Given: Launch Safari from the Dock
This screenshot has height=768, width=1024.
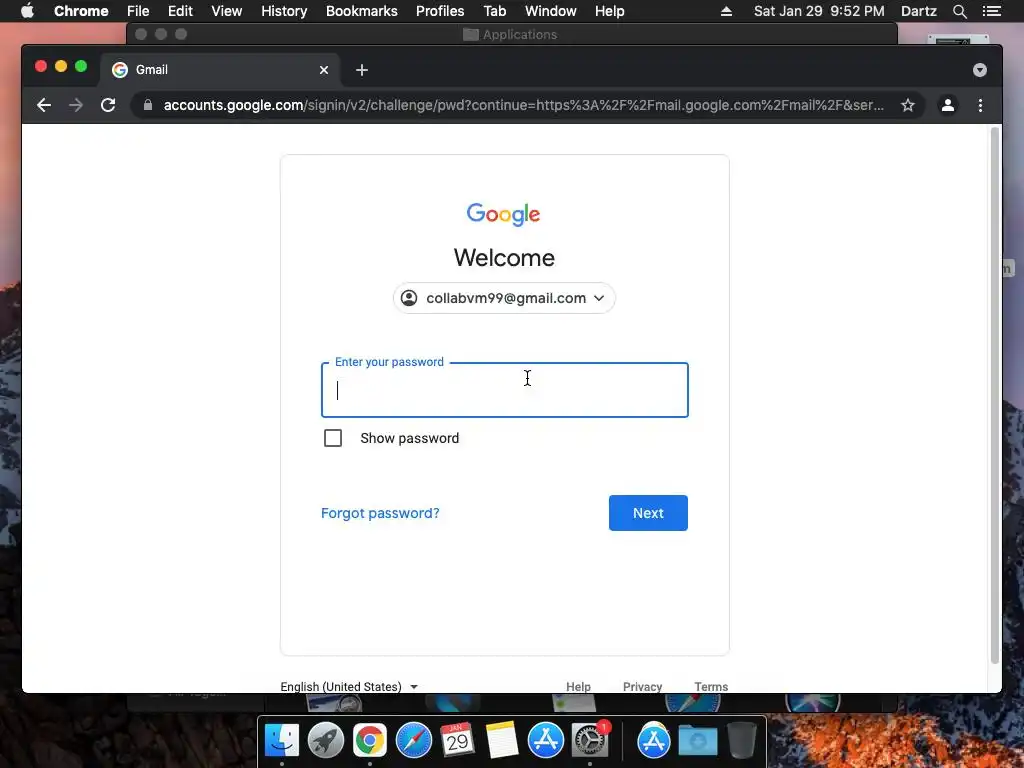Looking at the screenshot, I should tap(414, 741).
